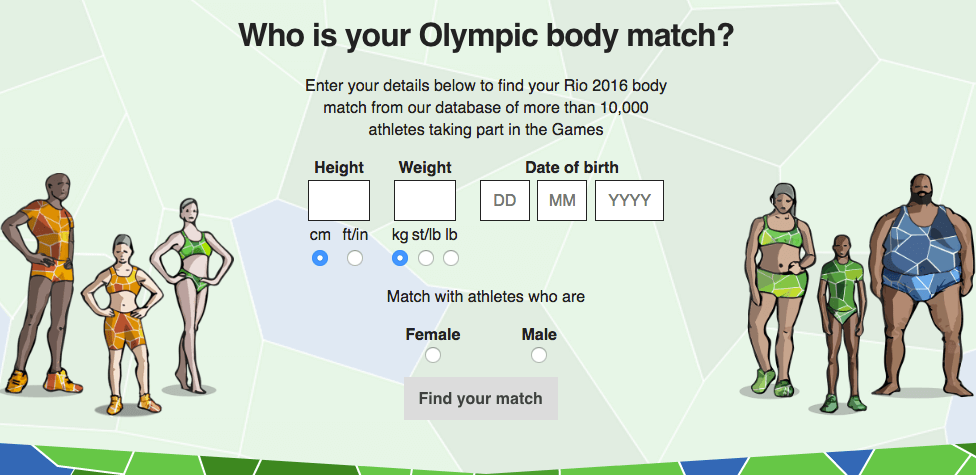Focus the Height input box
This screenshot has height=475, width=976.
(339, 200)
